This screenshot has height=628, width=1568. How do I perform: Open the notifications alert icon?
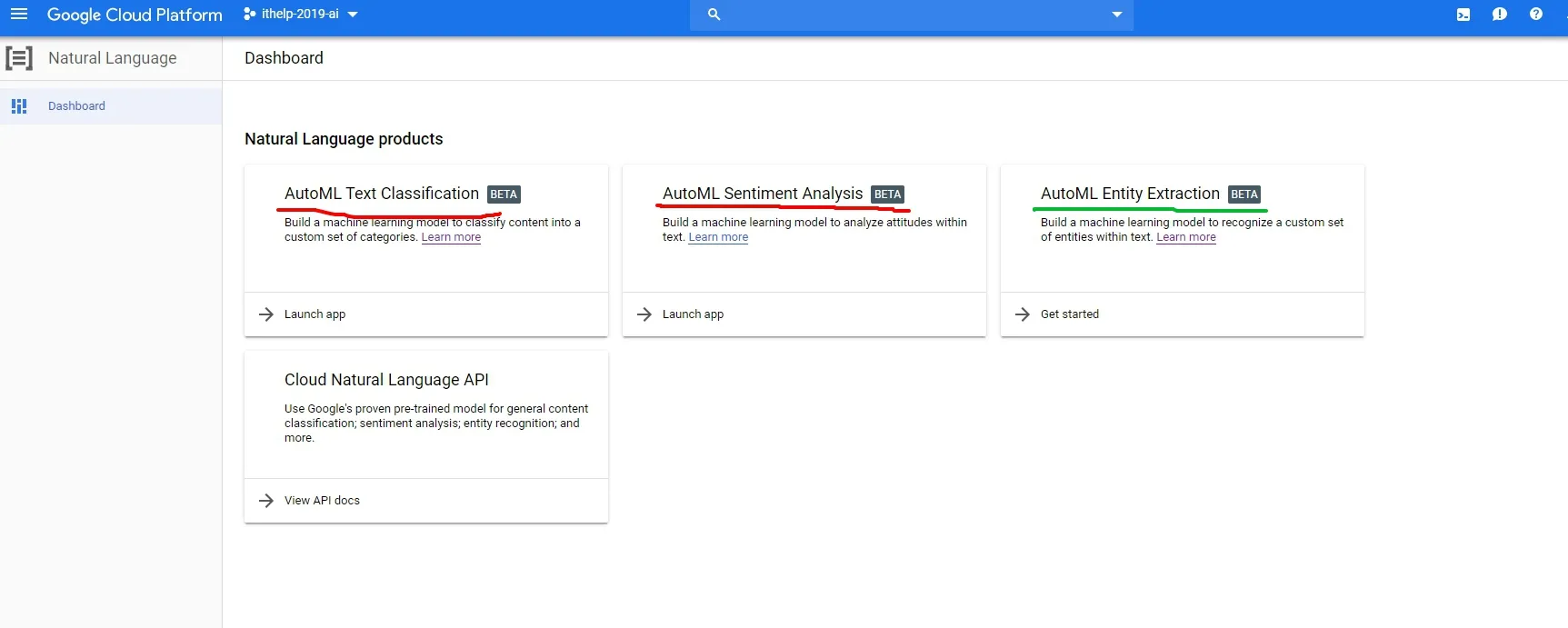coord(1500,15)
